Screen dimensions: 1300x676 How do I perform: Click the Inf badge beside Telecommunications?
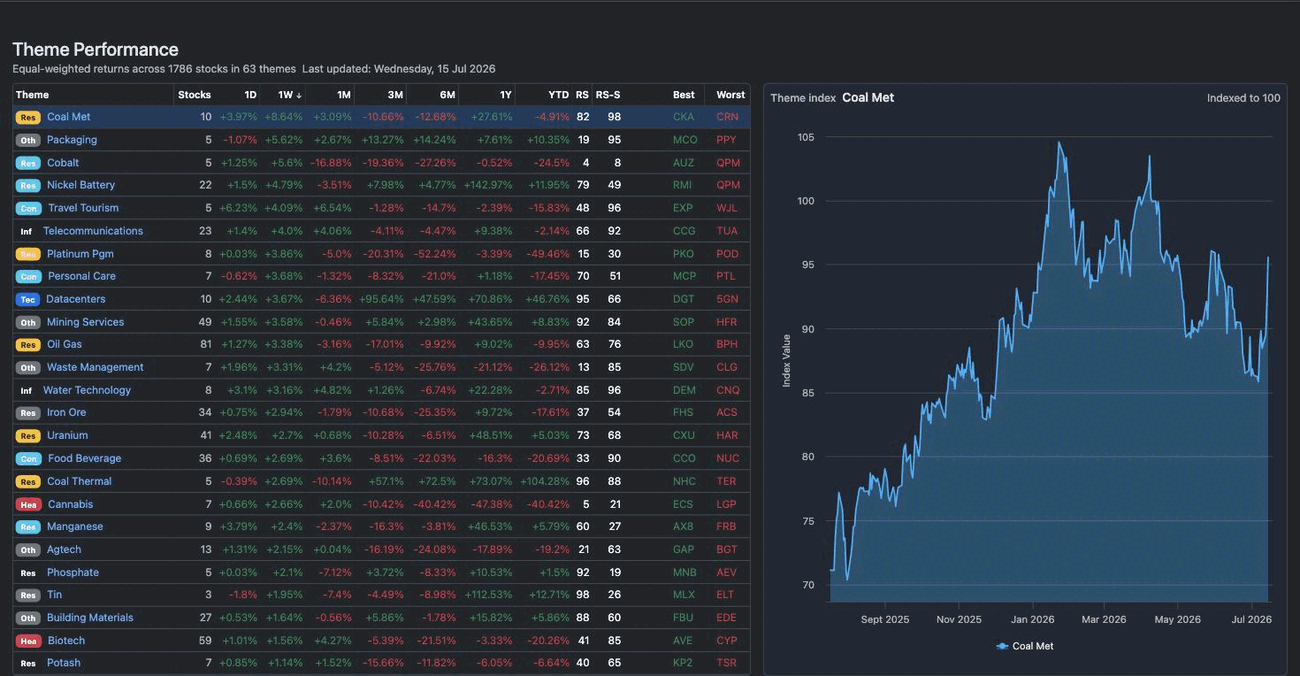point(26,231)
